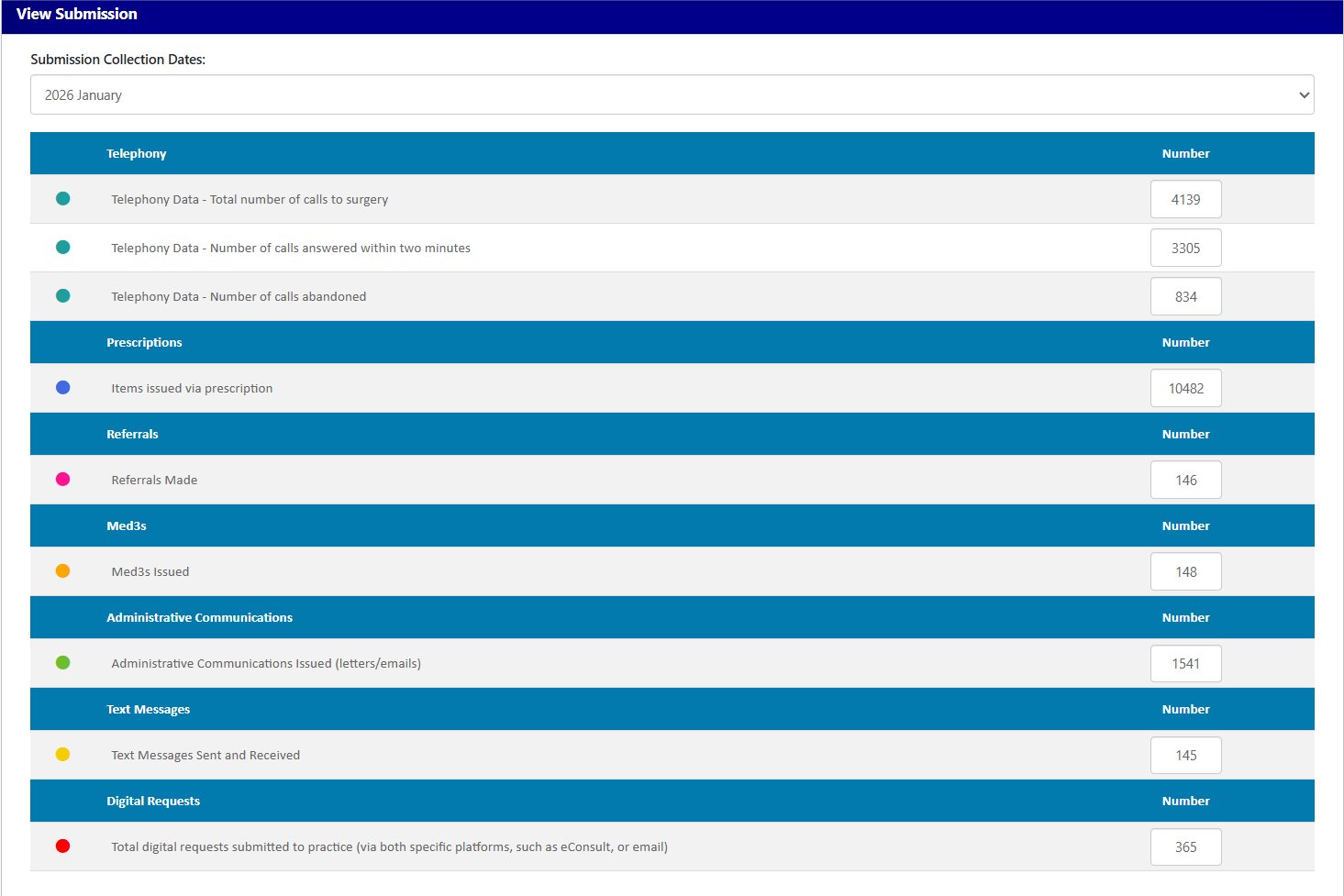This screenshot has width=1344, height=896.
Task: Click green dot beside Administrative Communications Issued
Action: pos(62,663)
